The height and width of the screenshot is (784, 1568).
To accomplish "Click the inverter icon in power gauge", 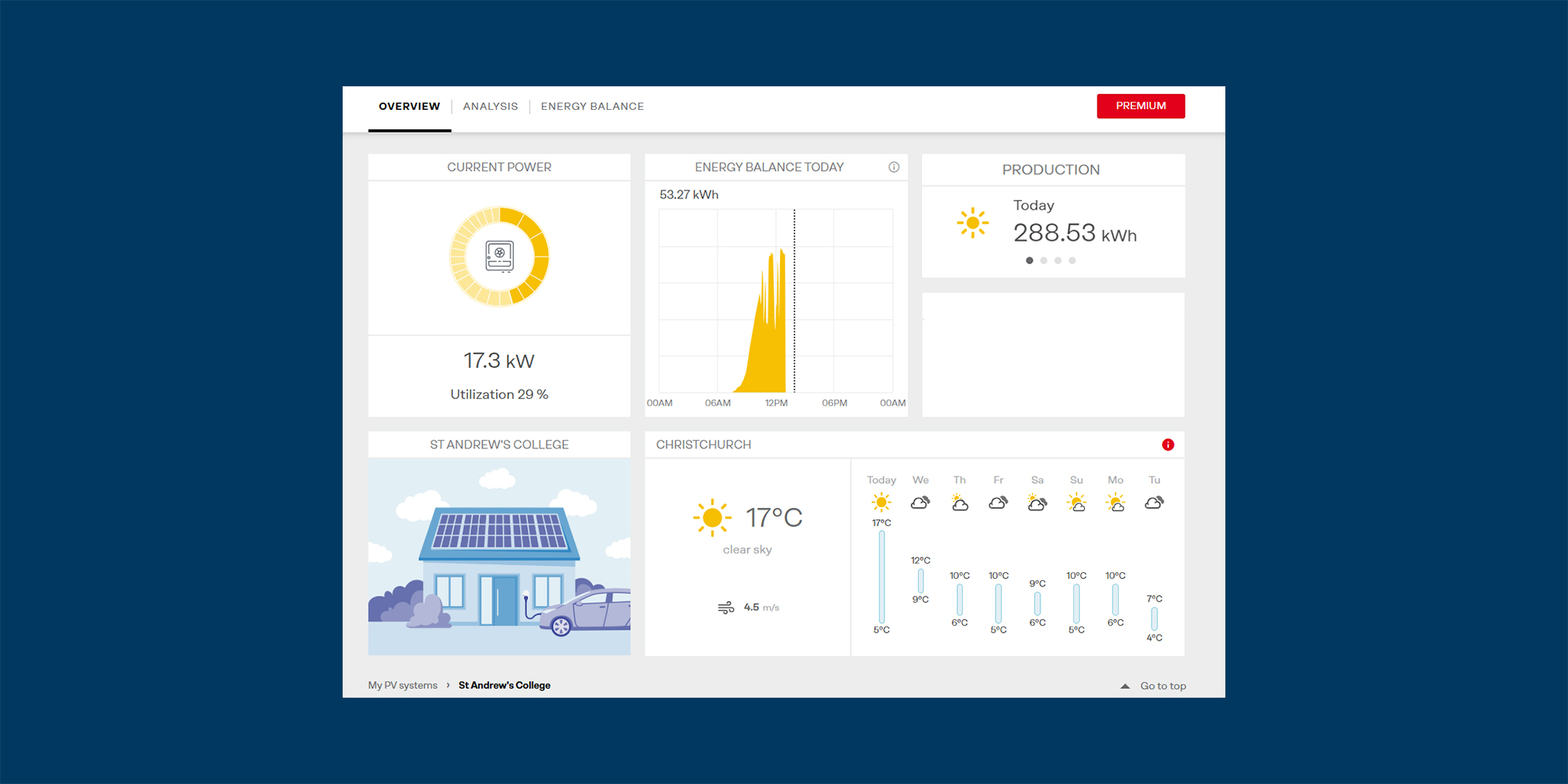I will tap(499, 256).
